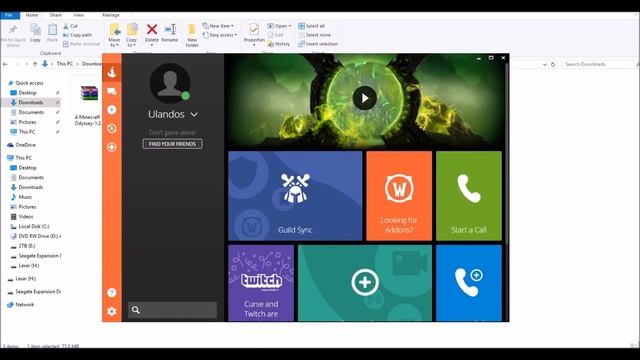Click Cut in the Clipboard group
The image size is (640, 360).
[70, 26]
